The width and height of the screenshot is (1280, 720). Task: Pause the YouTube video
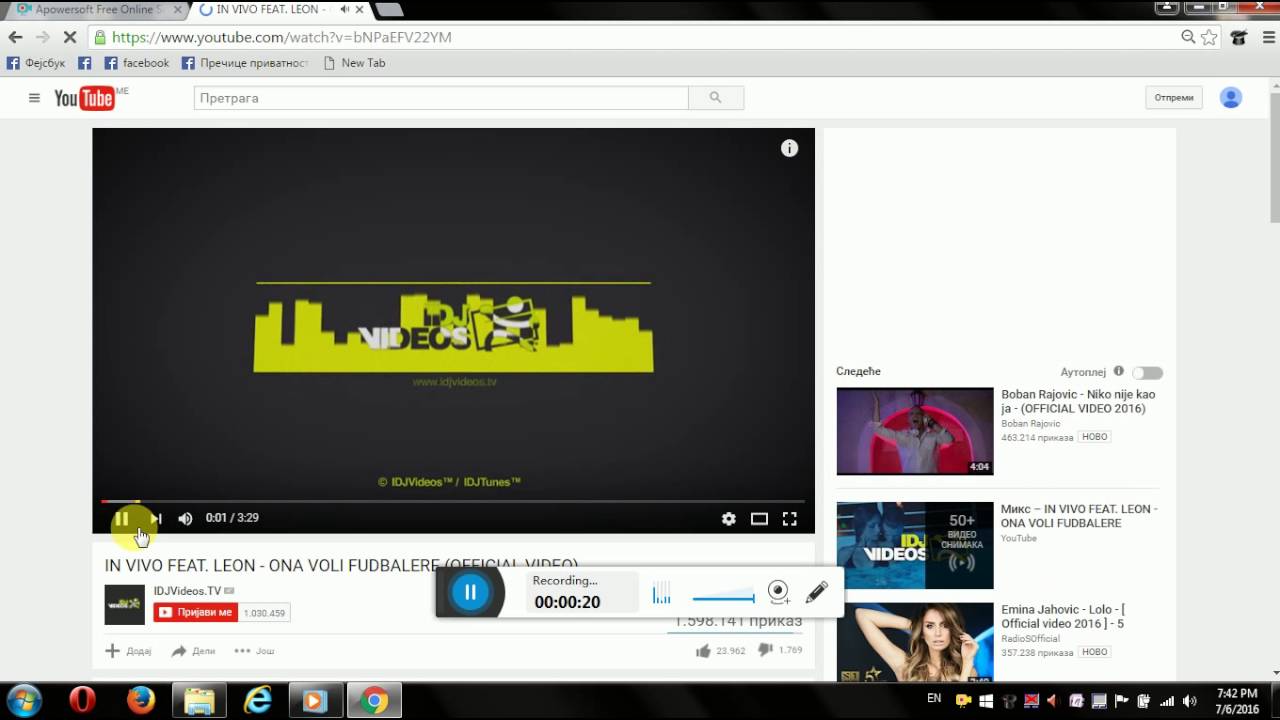click(x=122, y=518)
